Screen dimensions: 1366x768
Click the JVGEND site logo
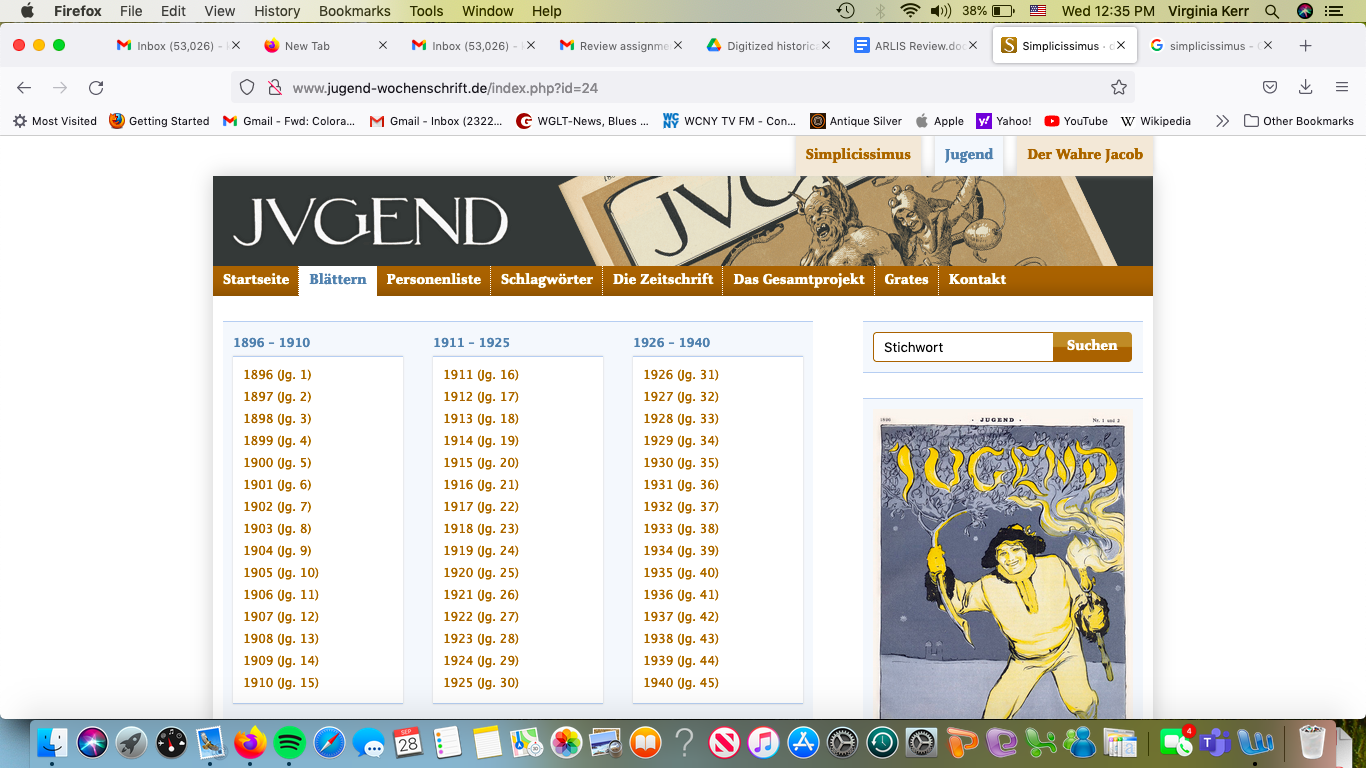(x=371, y=222)
